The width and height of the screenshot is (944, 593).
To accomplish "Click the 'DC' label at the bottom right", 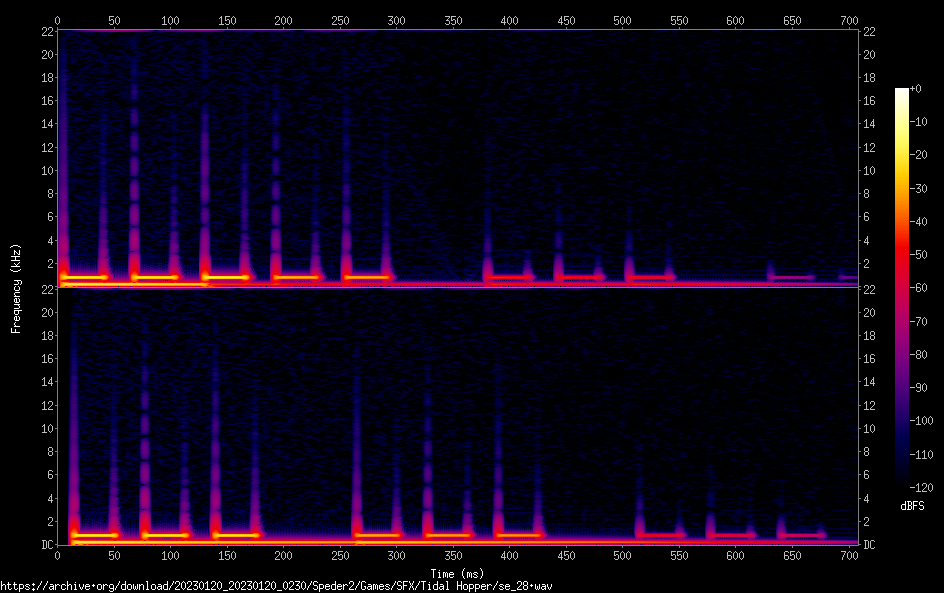I will click(x=870, y=545).
